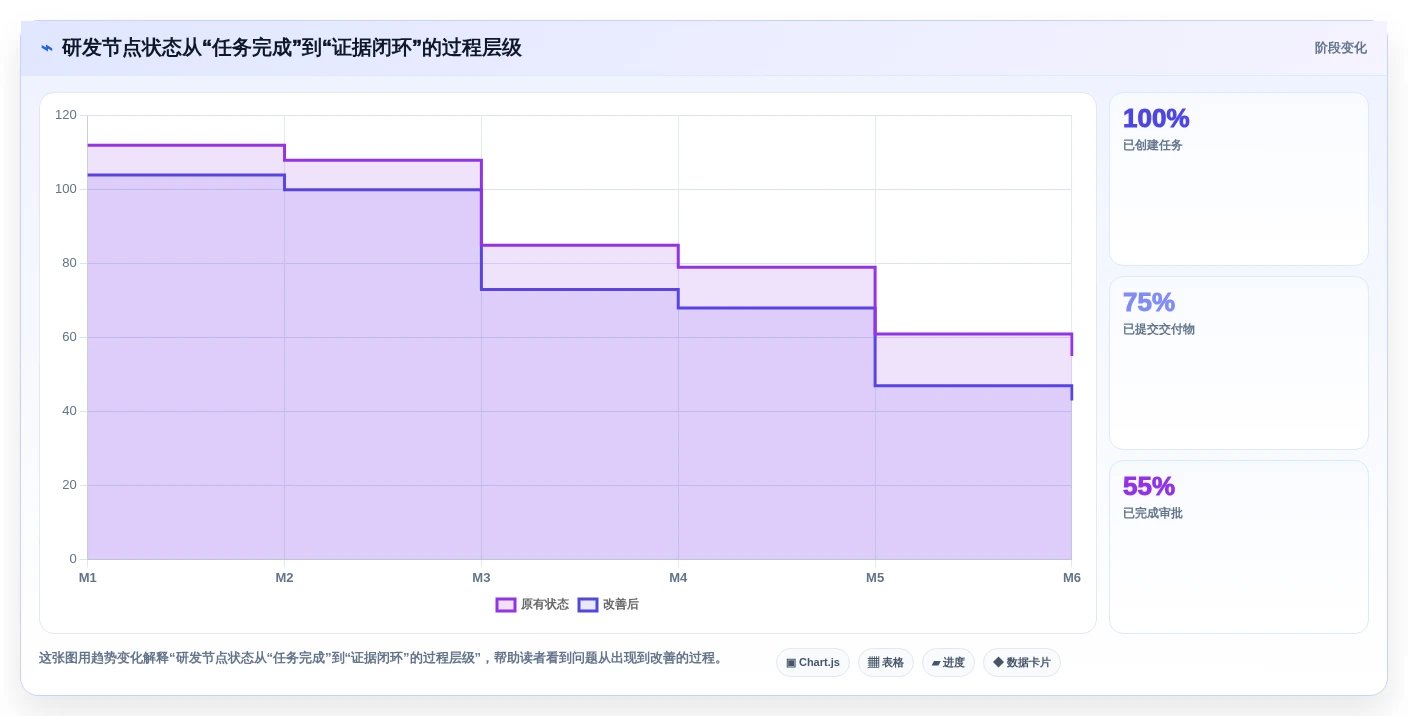Screen dimensions: 1408x716
Task: Click the 80 y-axis value
Action: 69,263
